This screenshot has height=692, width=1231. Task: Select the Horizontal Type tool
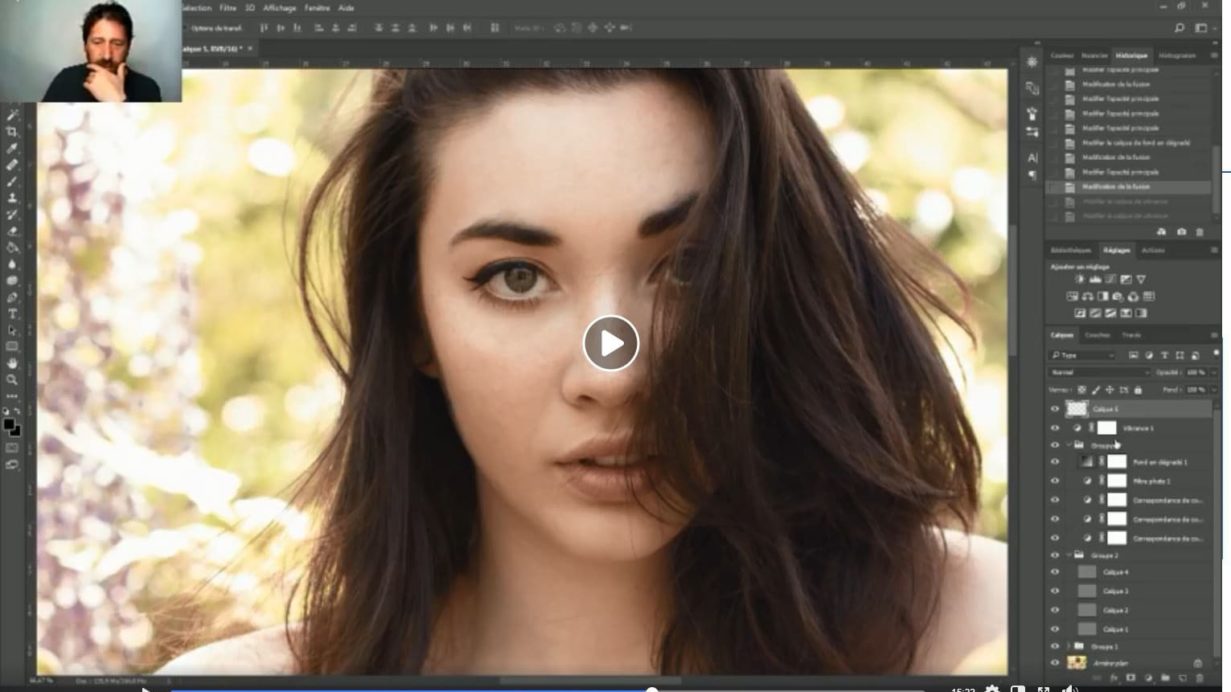point(12,314)
